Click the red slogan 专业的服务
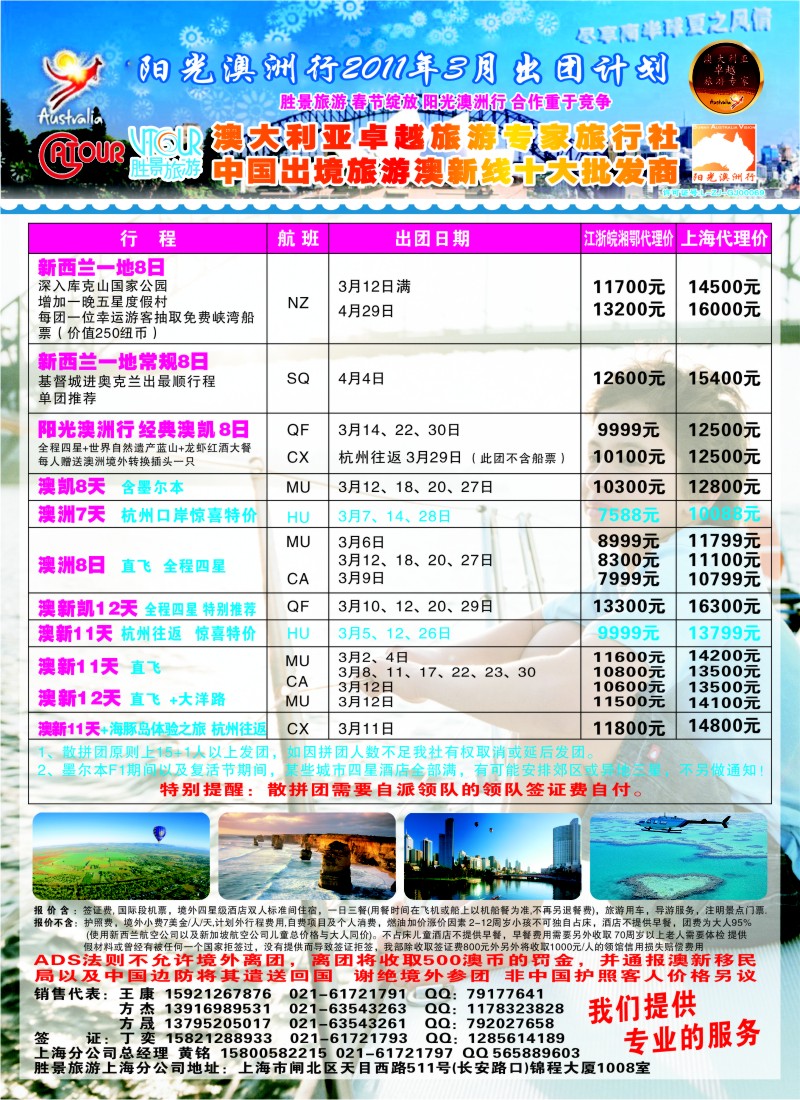The height and width of the screenshot is (1100, 800). 692,1037
